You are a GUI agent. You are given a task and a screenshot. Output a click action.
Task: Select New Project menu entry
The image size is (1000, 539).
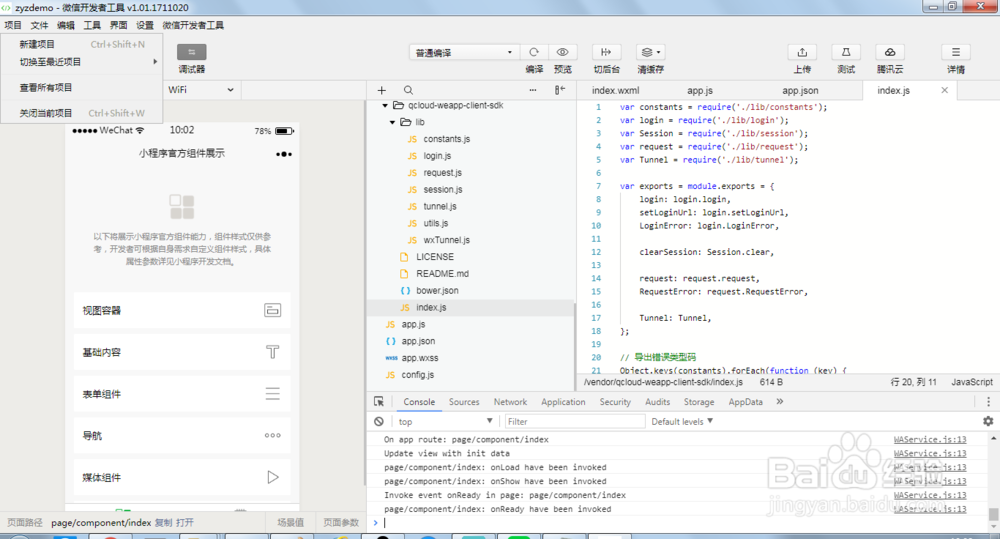pos(82,44)
